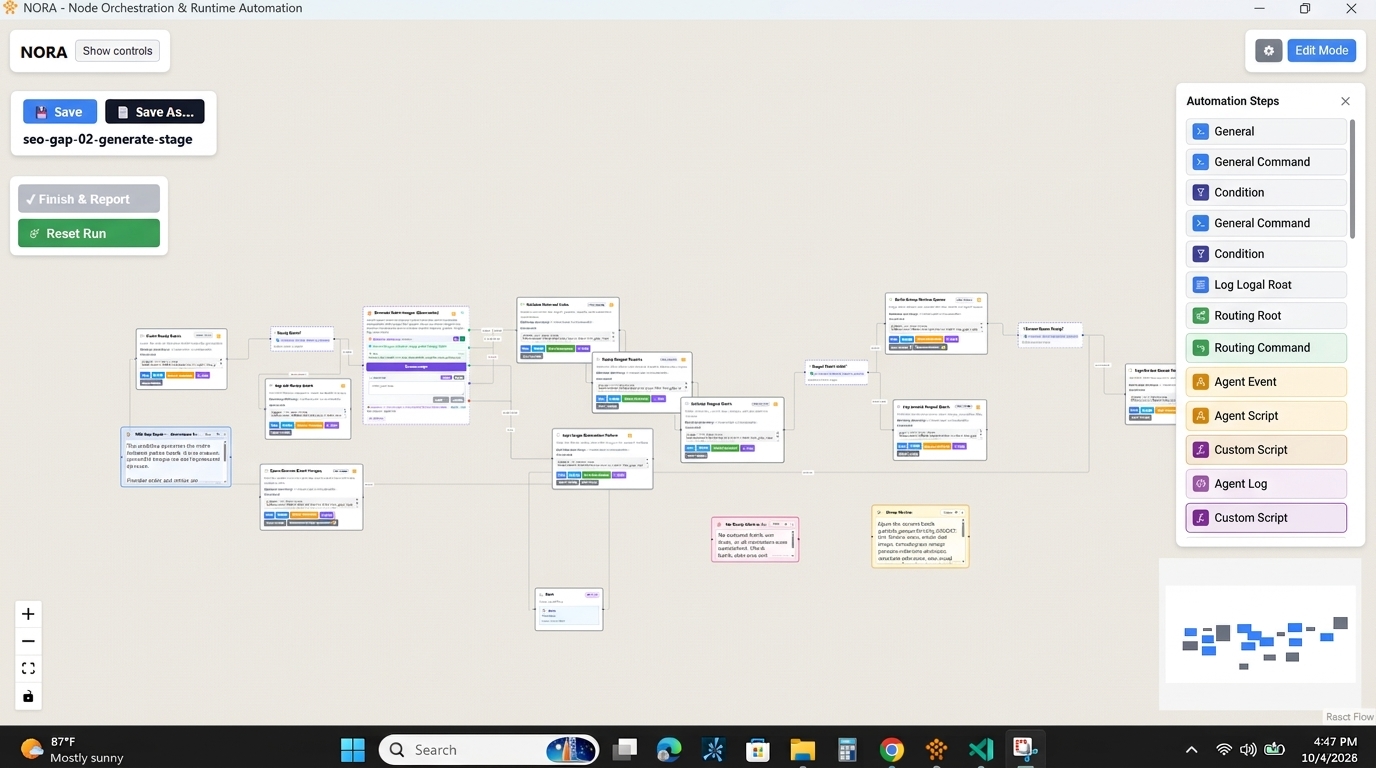Add the Agent Event step

coord(1266,382)
